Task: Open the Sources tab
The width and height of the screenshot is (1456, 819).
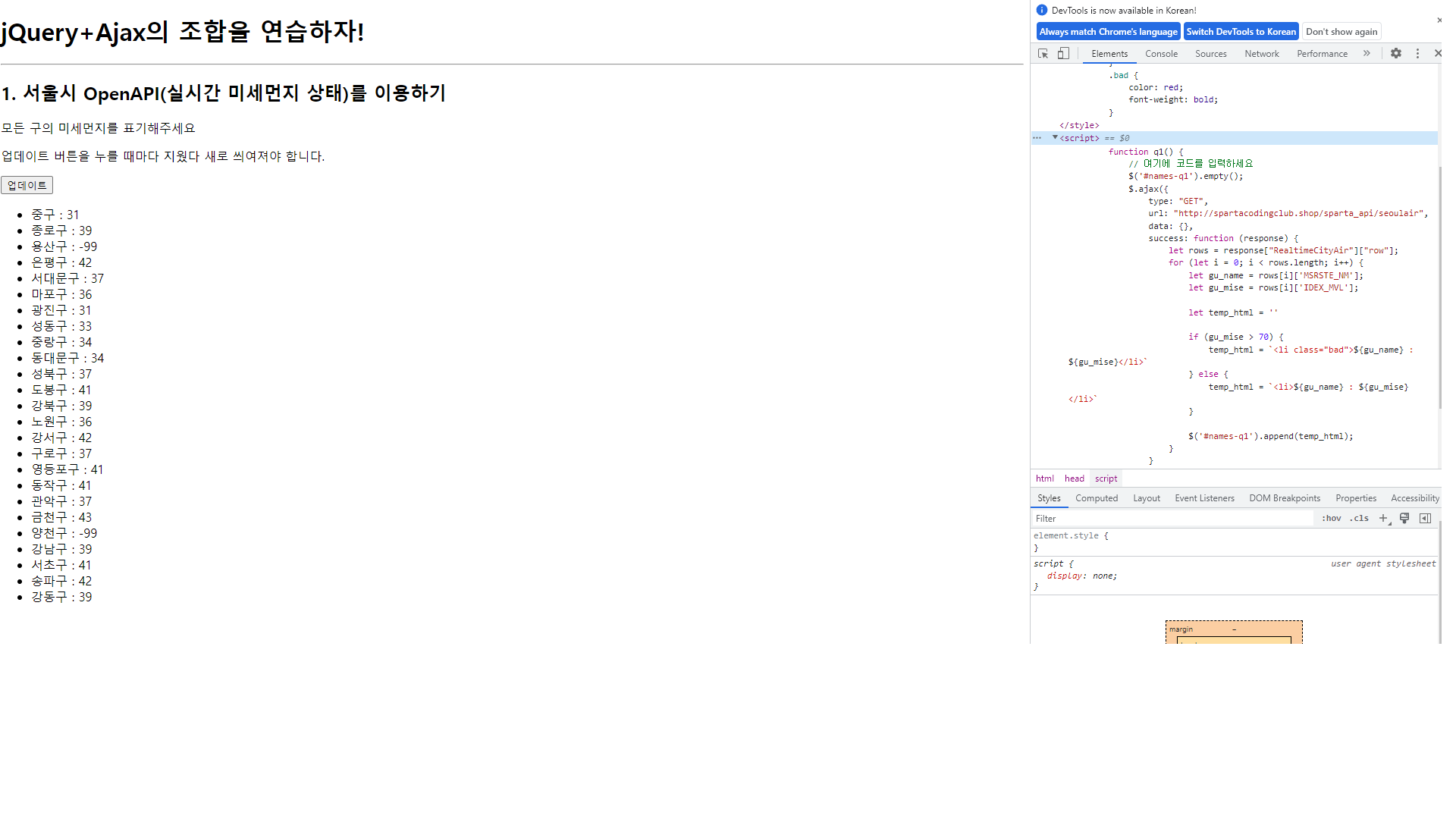Action: (1210, 54)
